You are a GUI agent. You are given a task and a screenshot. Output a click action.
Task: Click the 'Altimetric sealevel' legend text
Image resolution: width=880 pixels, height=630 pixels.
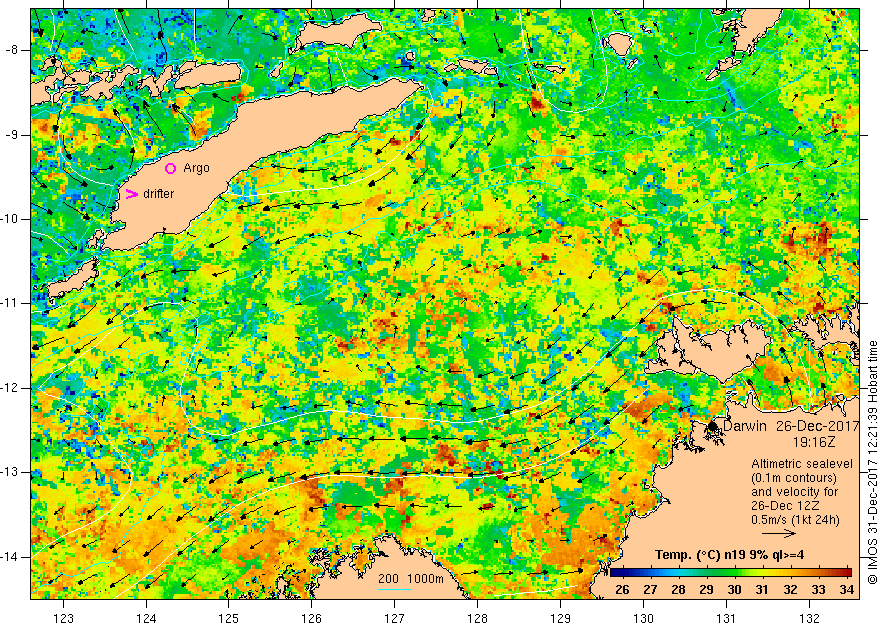point(802,464)
